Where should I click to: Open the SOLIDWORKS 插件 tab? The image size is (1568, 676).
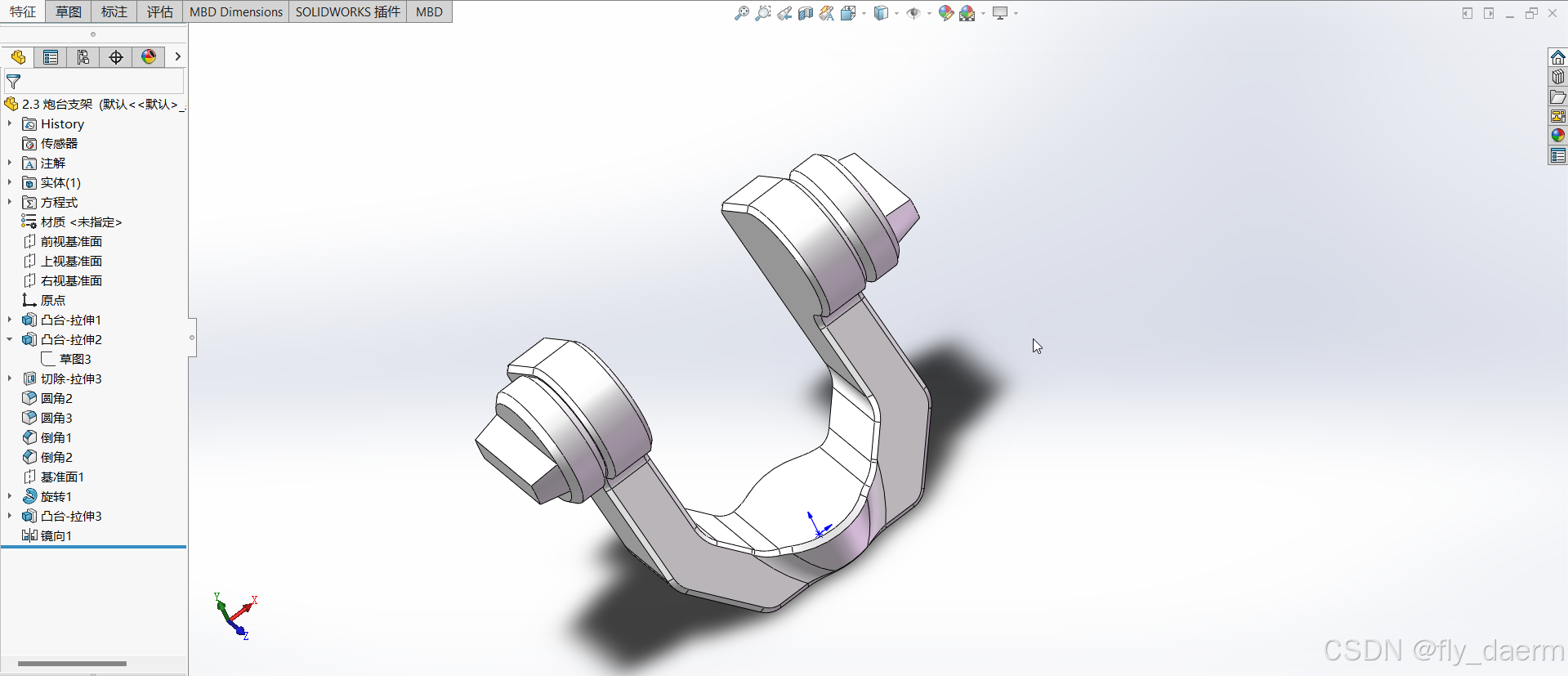click(348, 11)
